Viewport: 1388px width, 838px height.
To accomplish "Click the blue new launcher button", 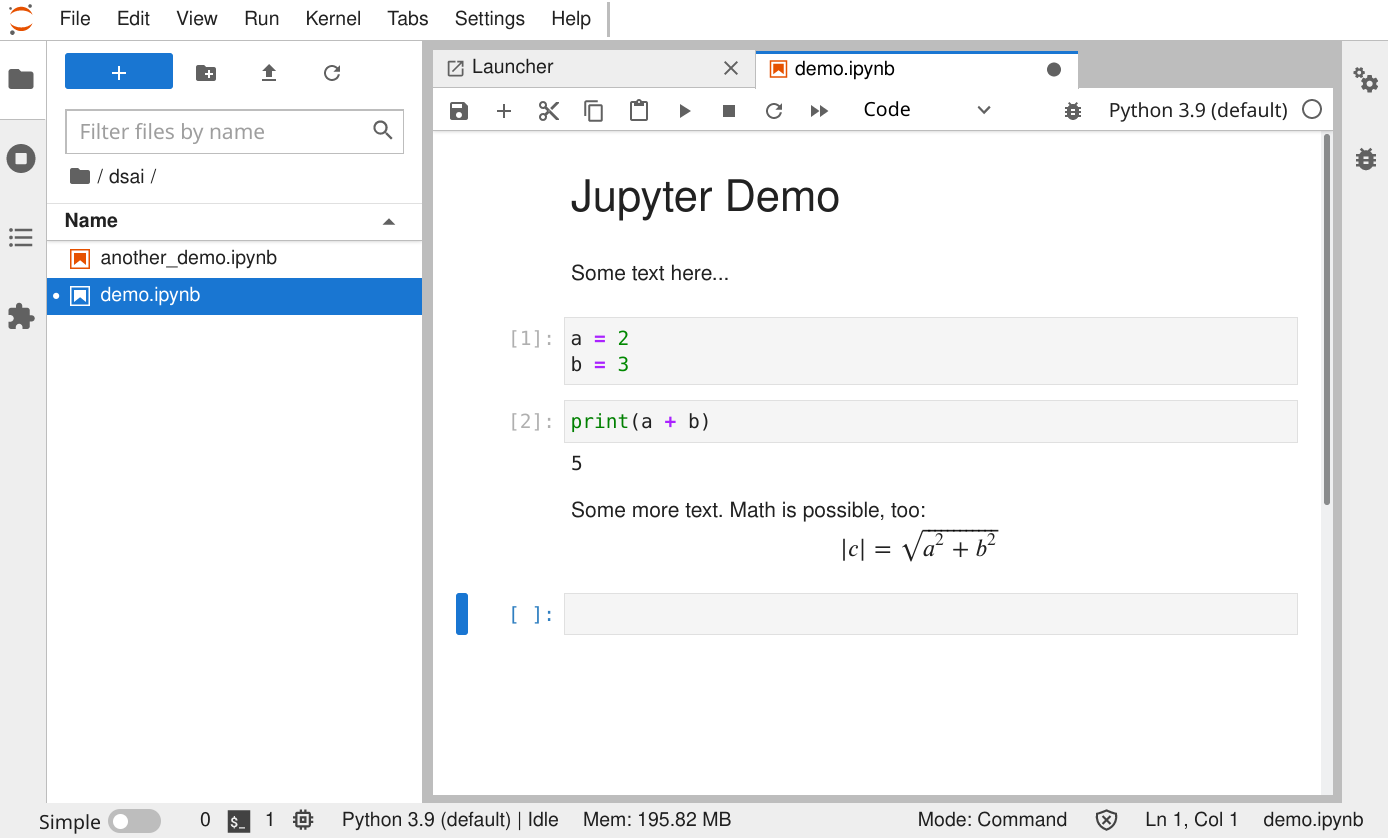I will pyautogui.click(x=118, y=71).
